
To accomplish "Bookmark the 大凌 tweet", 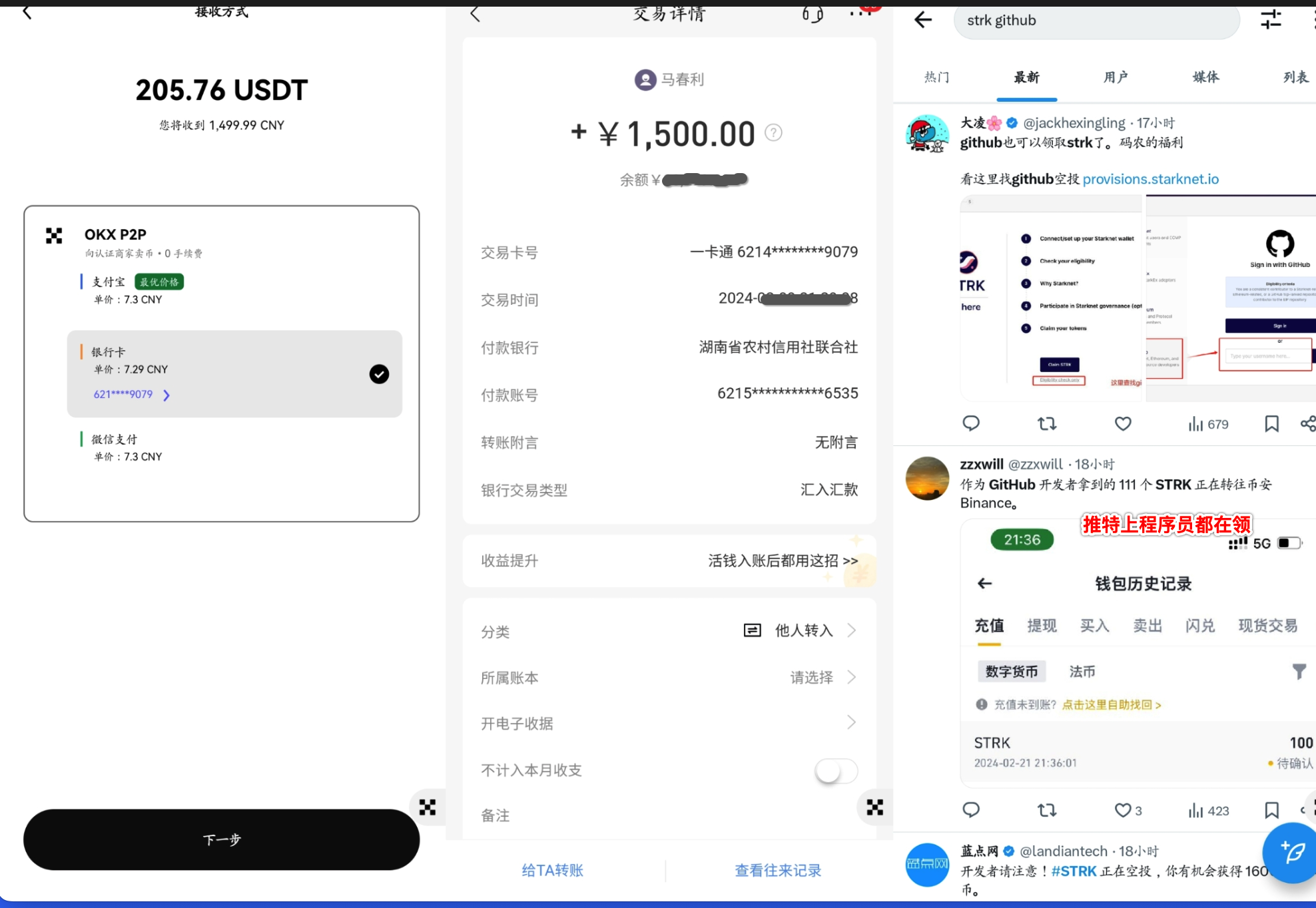I will pyautogui.click(x=1271, y=424).
